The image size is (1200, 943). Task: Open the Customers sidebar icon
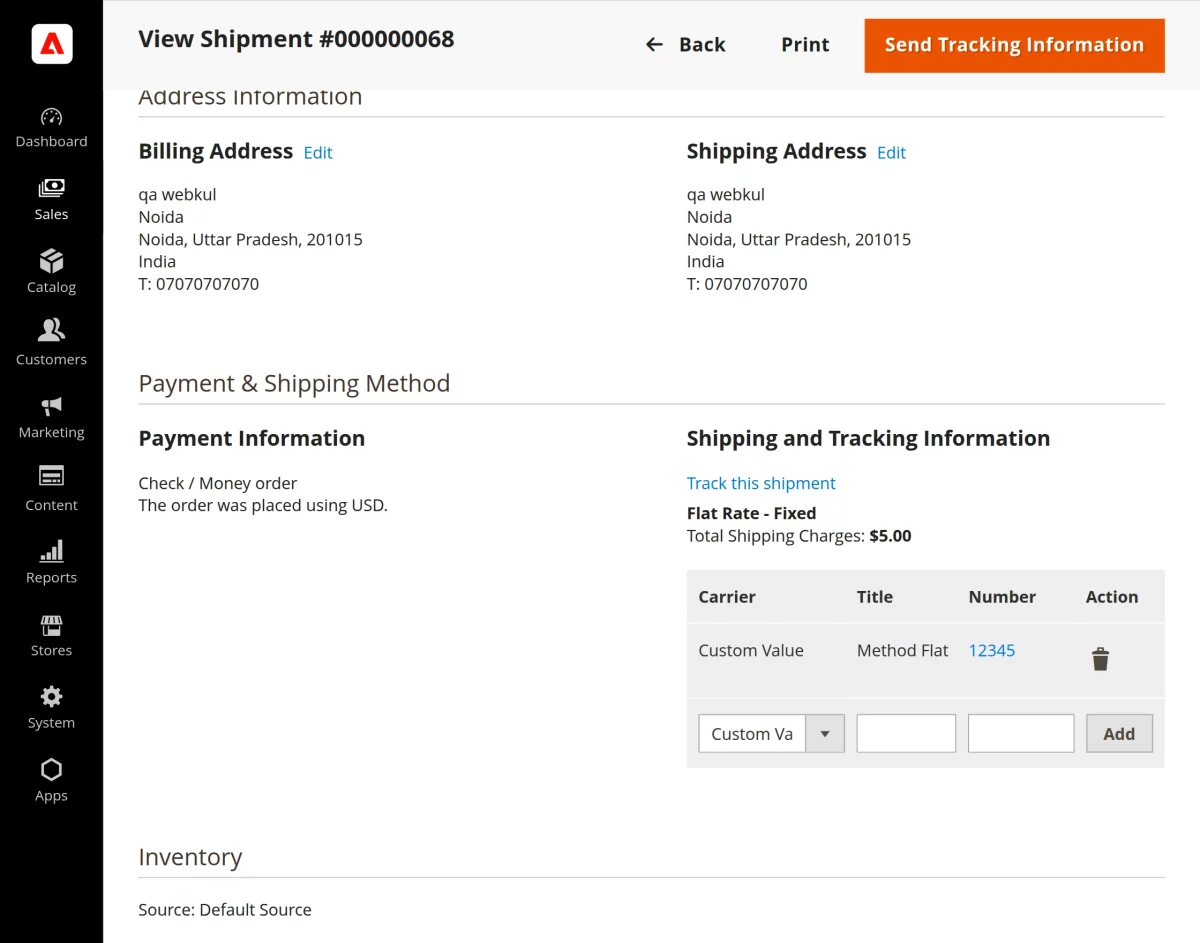tap(52, 330)
